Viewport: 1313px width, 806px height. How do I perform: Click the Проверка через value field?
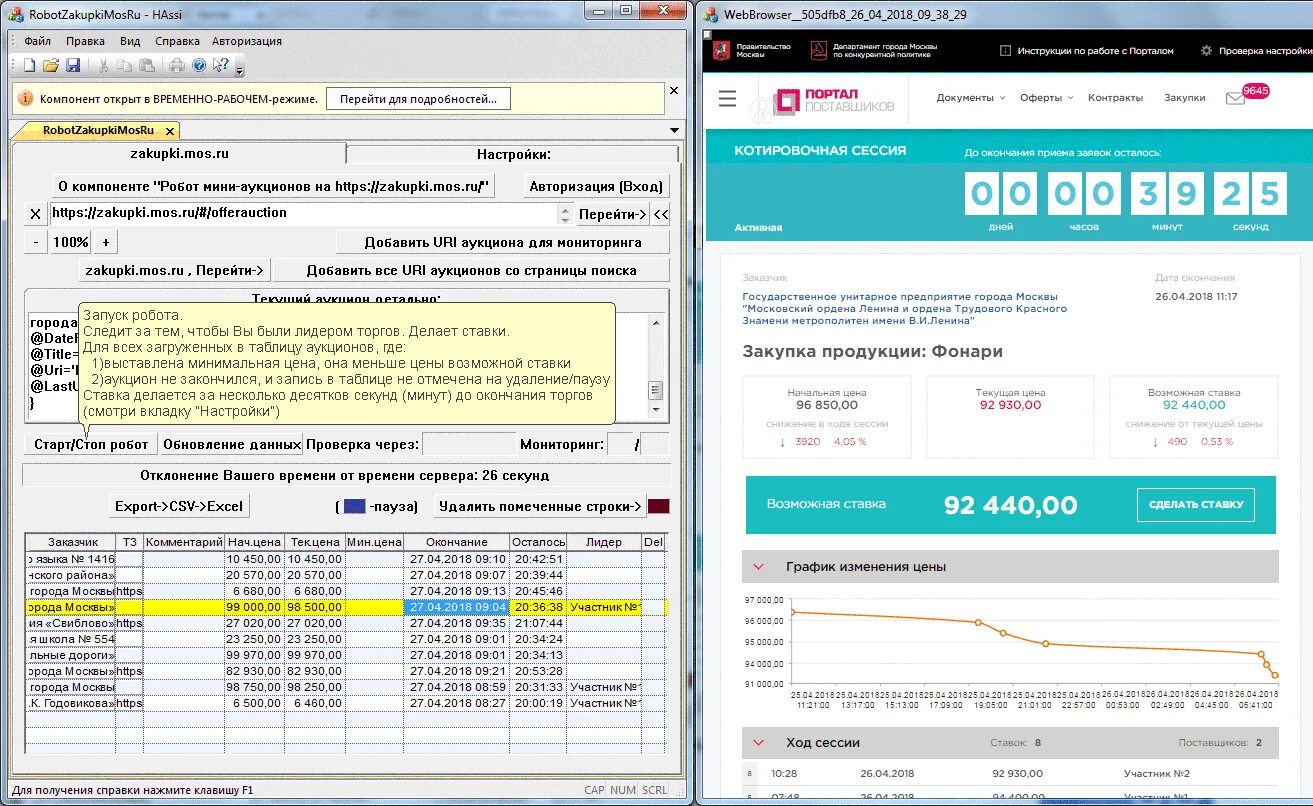tap(469, 445)
